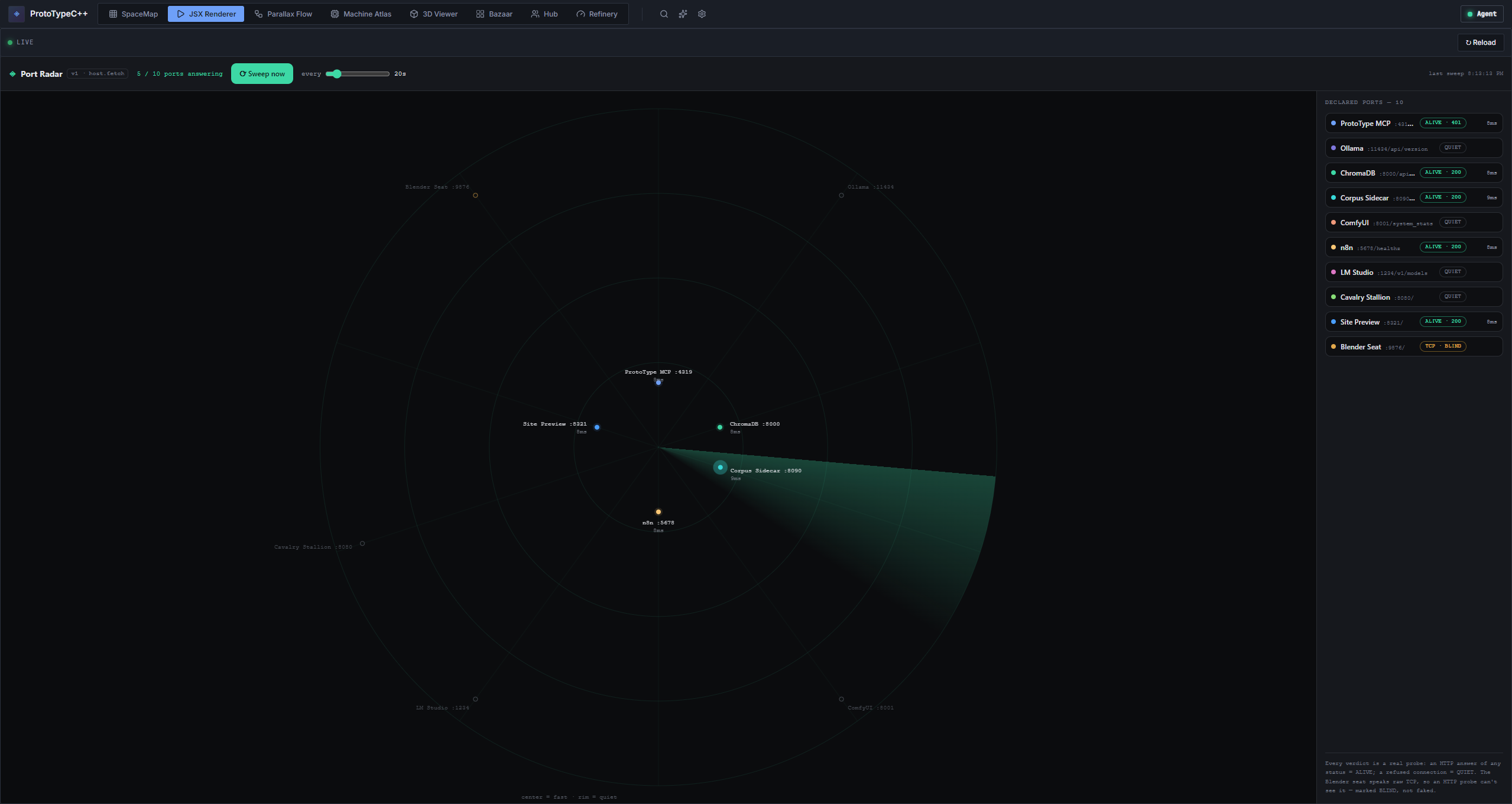Click the 20s interval value
The height and width of the screenshot is (804, 1512).
(x=400, y=74)
